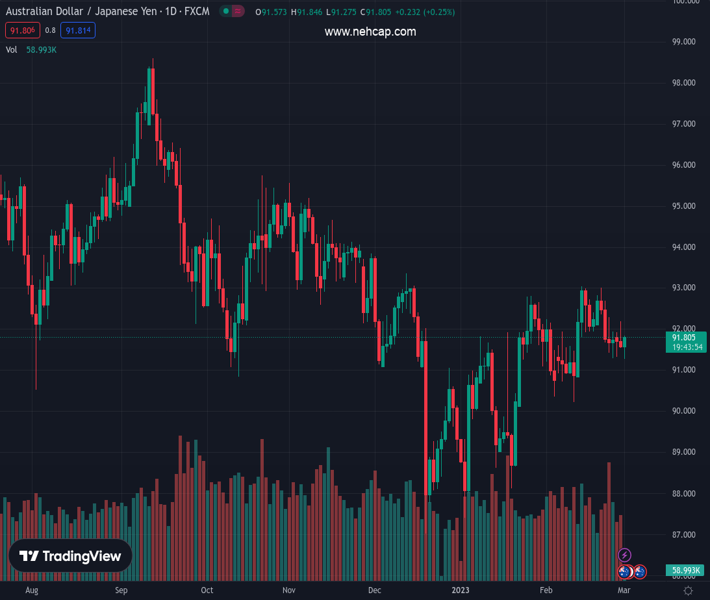This screenshot has height=600, width=710.
Task: Click the Feb label on time axis
Action: [x=546, y=591]
